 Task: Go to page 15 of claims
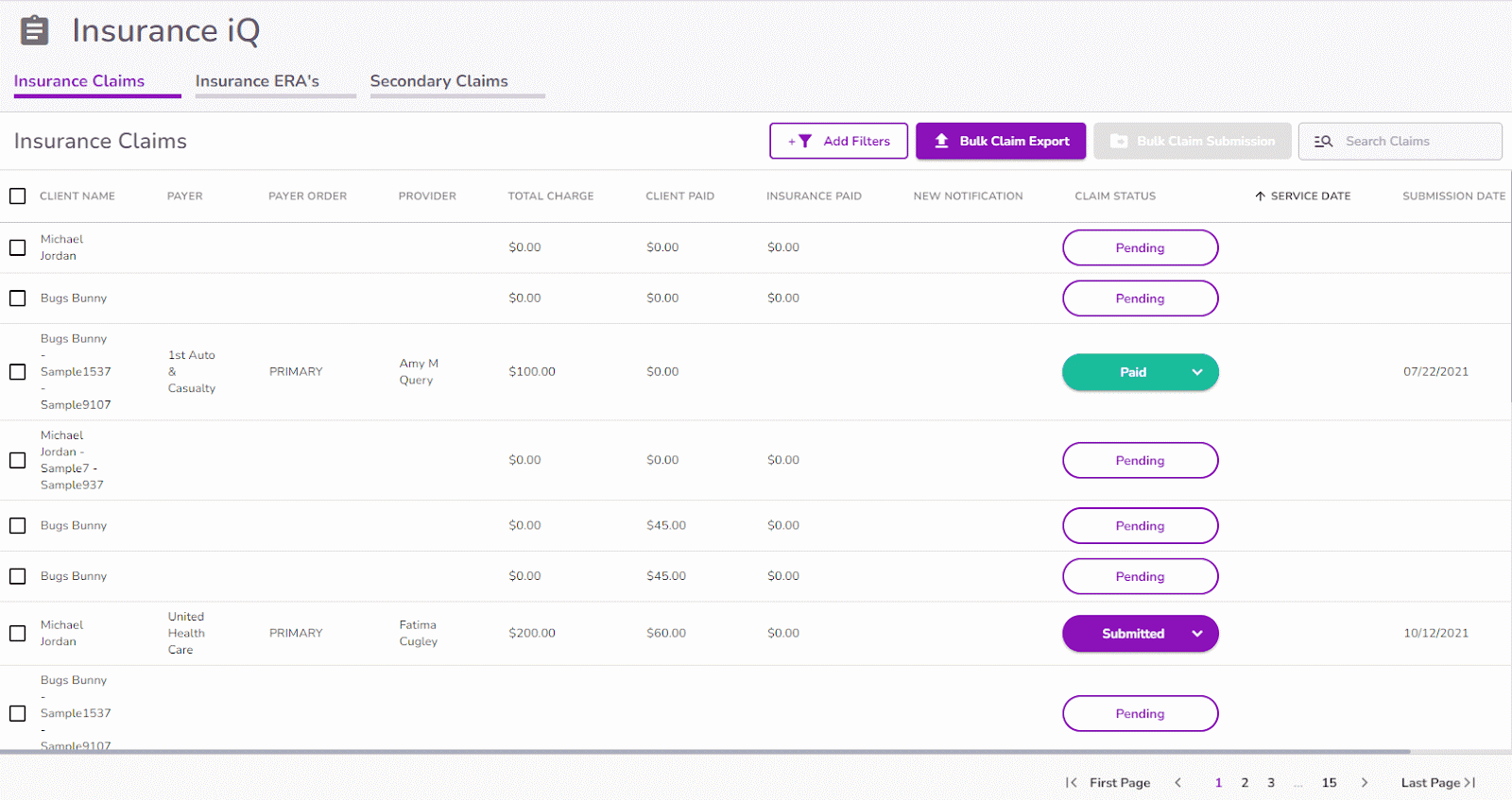click(1329, 782)
